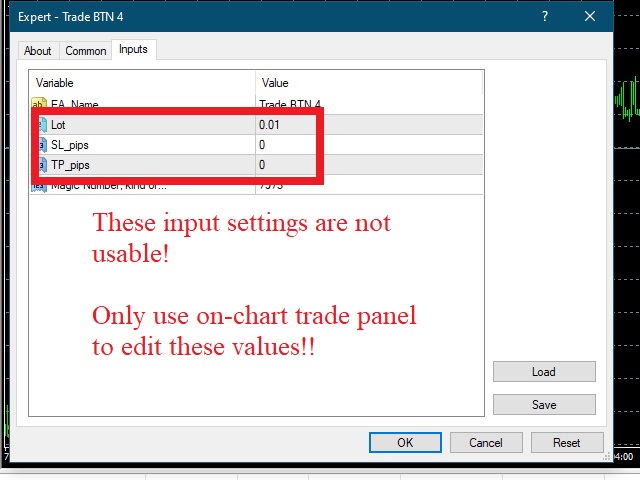Image resolution: width=640 pixels, height=480 pixels.
Task: Load a saved inputs set
Action: tap(544, 371)
